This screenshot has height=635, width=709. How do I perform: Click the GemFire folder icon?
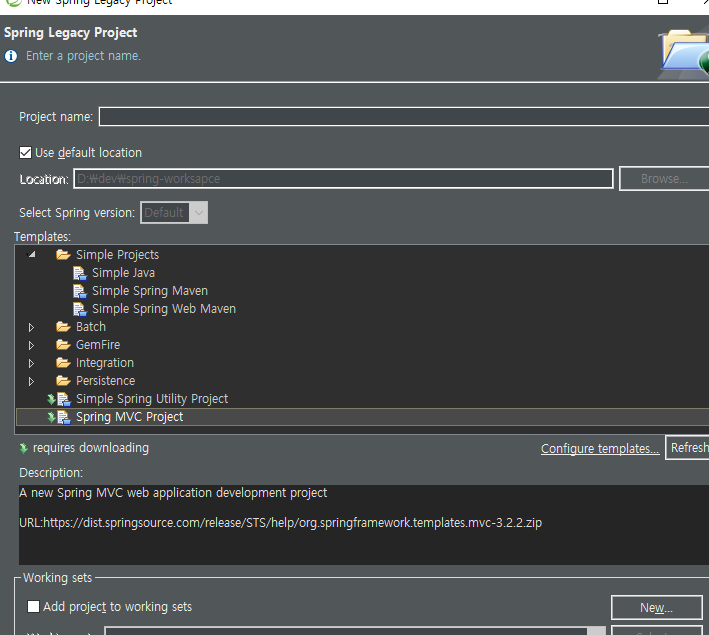point(63,345)
